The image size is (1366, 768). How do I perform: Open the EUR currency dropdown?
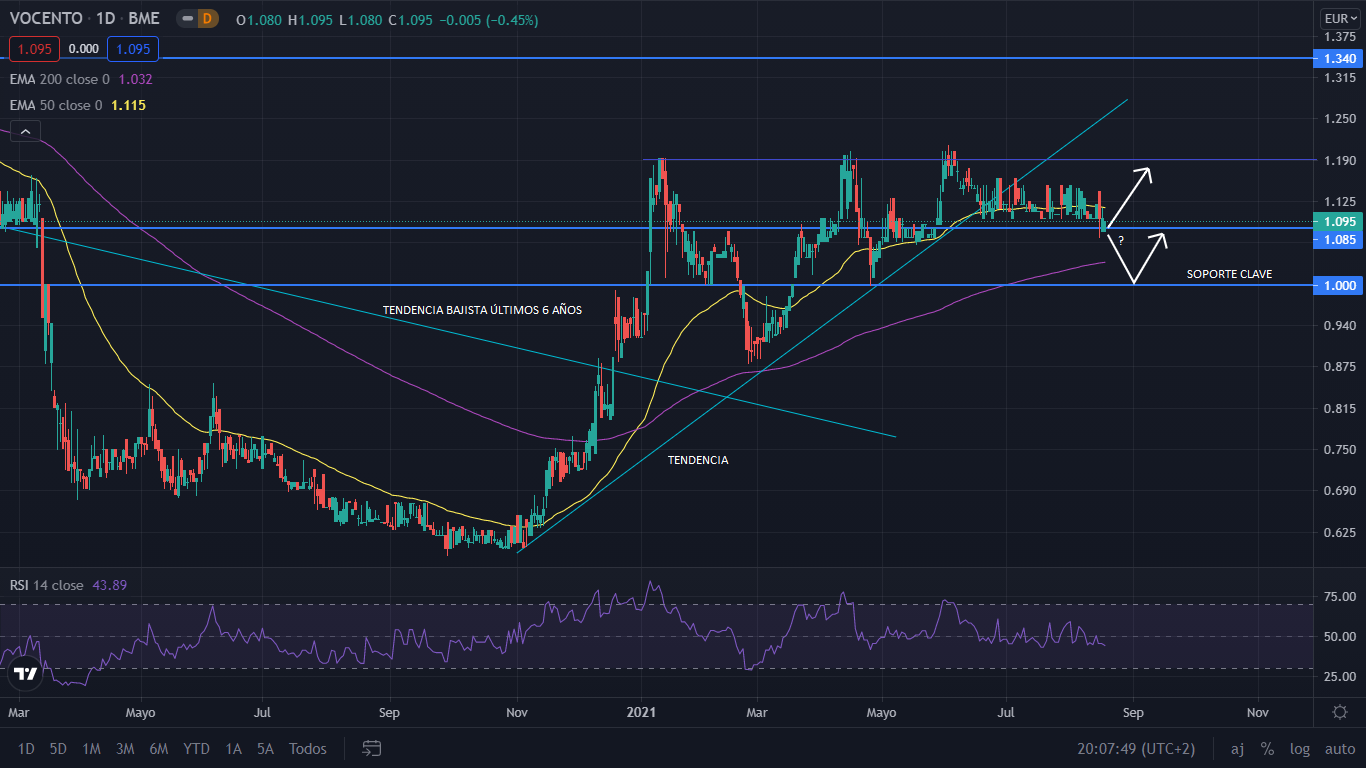(x=1338, y=18)
